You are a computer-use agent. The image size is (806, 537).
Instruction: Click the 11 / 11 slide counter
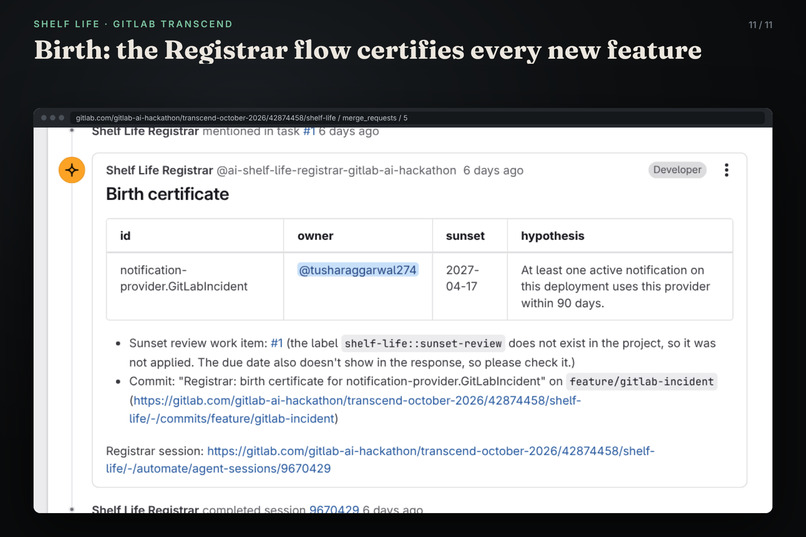pos(760,25)
